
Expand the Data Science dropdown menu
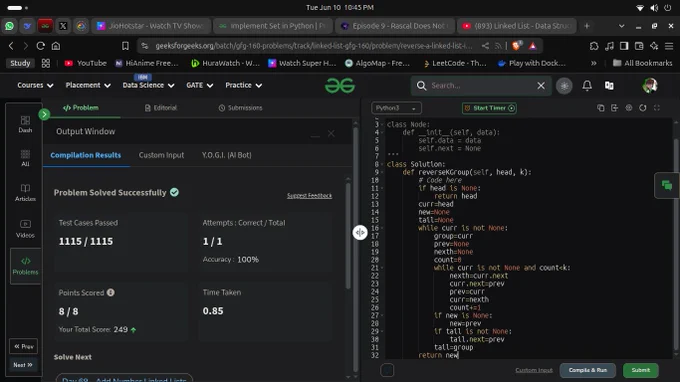148,85
